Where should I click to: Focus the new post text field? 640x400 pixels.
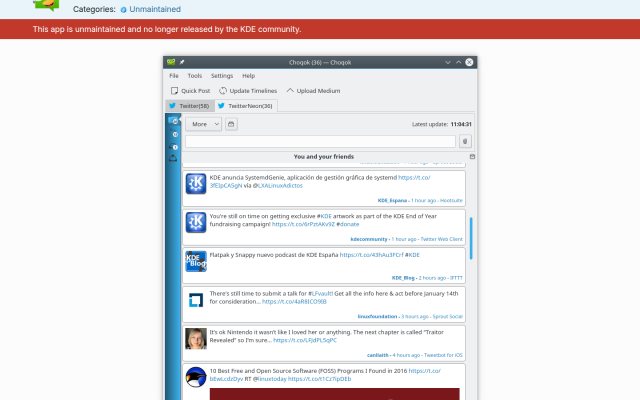[x=320, y=141]
